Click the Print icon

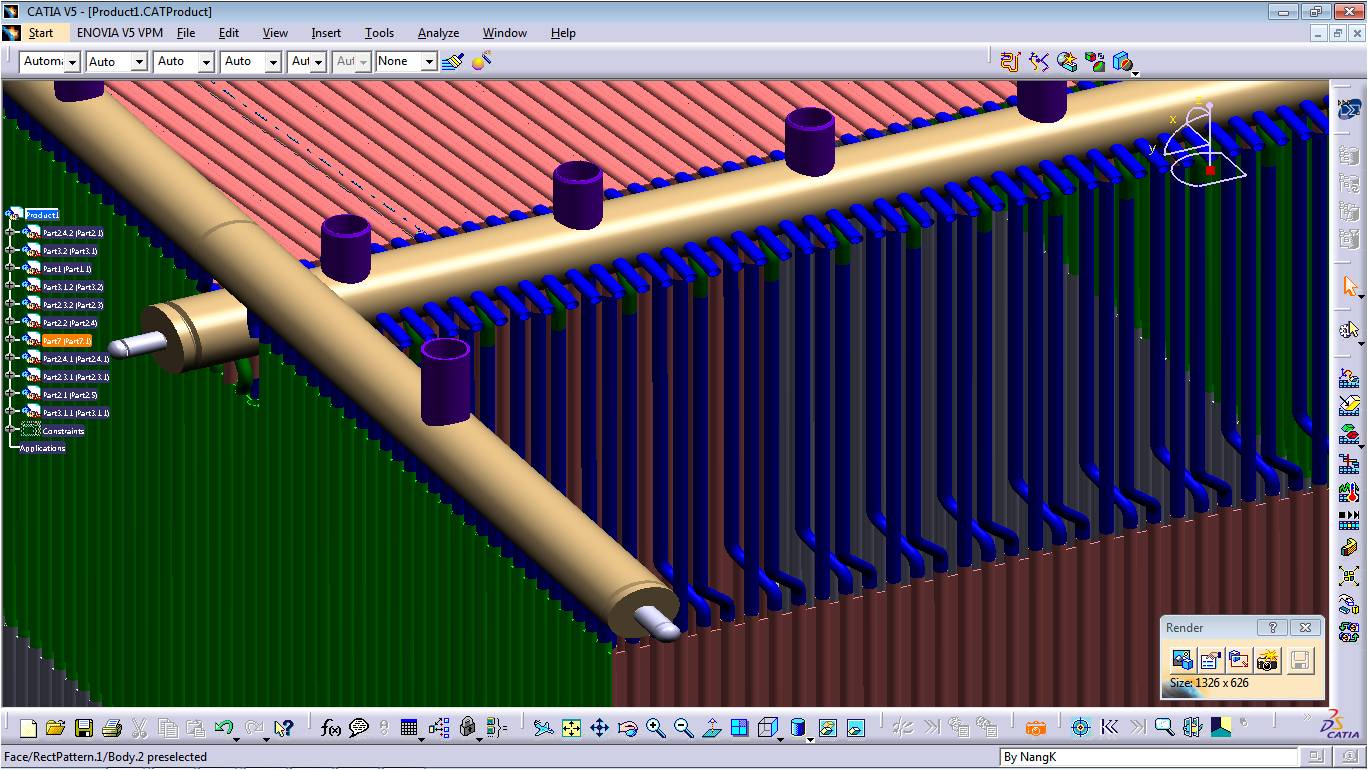[112, 728]
